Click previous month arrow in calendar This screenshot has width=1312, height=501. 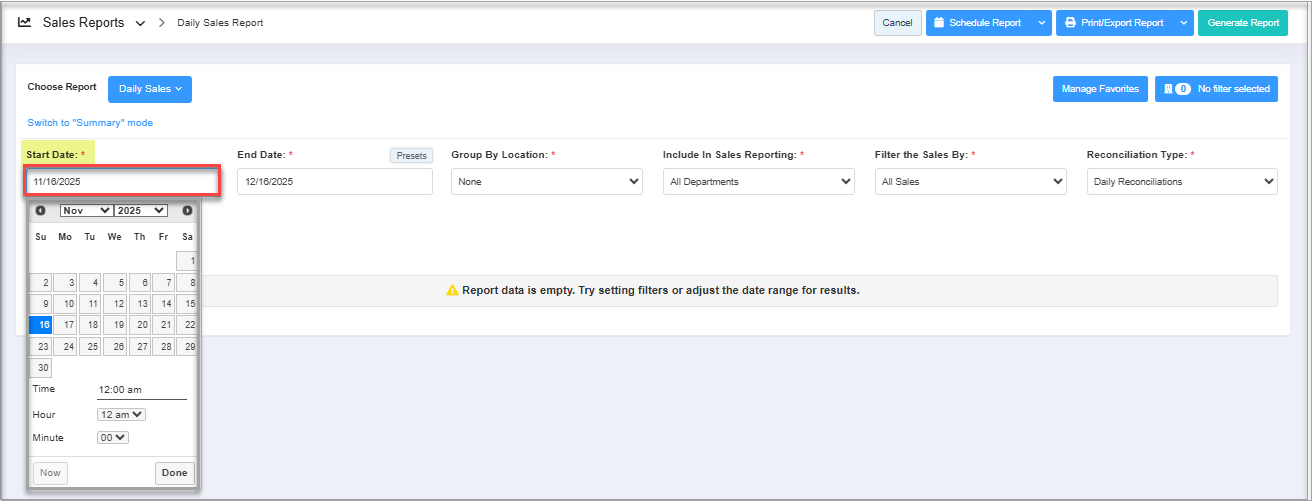click(x=40, y=211)
